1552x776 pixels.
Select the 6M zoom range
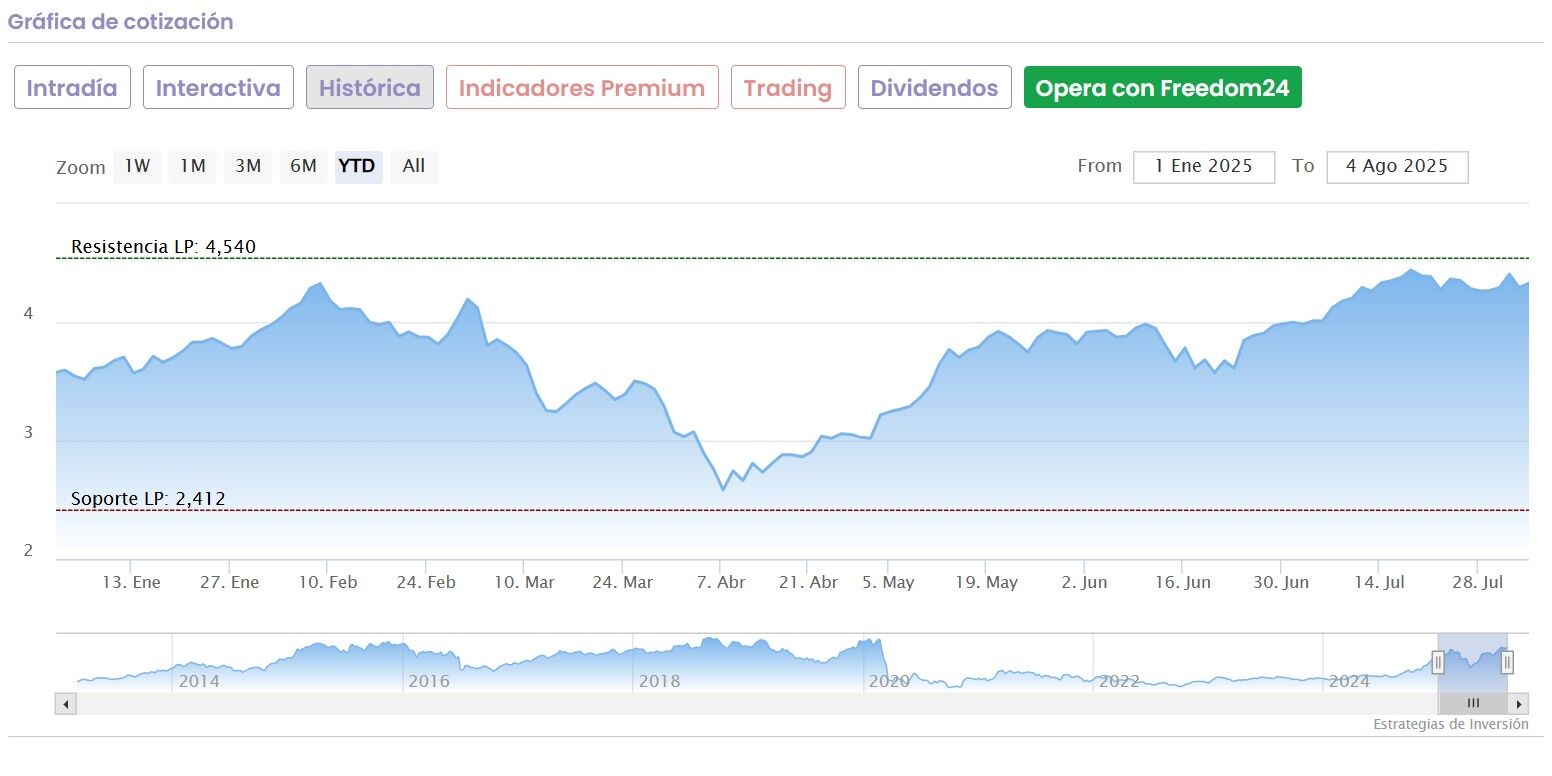pos(303,166)
